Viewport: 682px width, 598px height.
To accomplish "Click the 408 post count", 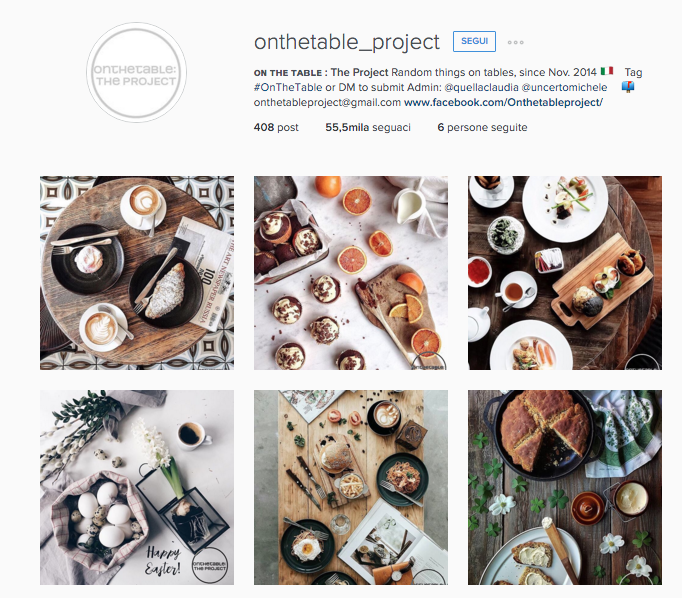I will click(x=276, y=127).
